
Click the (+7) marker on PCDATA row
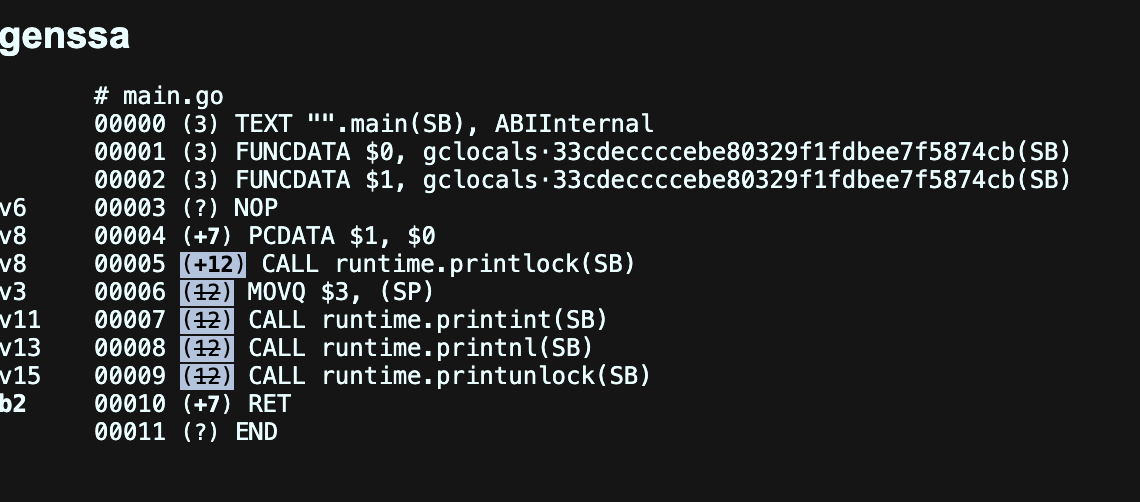click(207, 236)
